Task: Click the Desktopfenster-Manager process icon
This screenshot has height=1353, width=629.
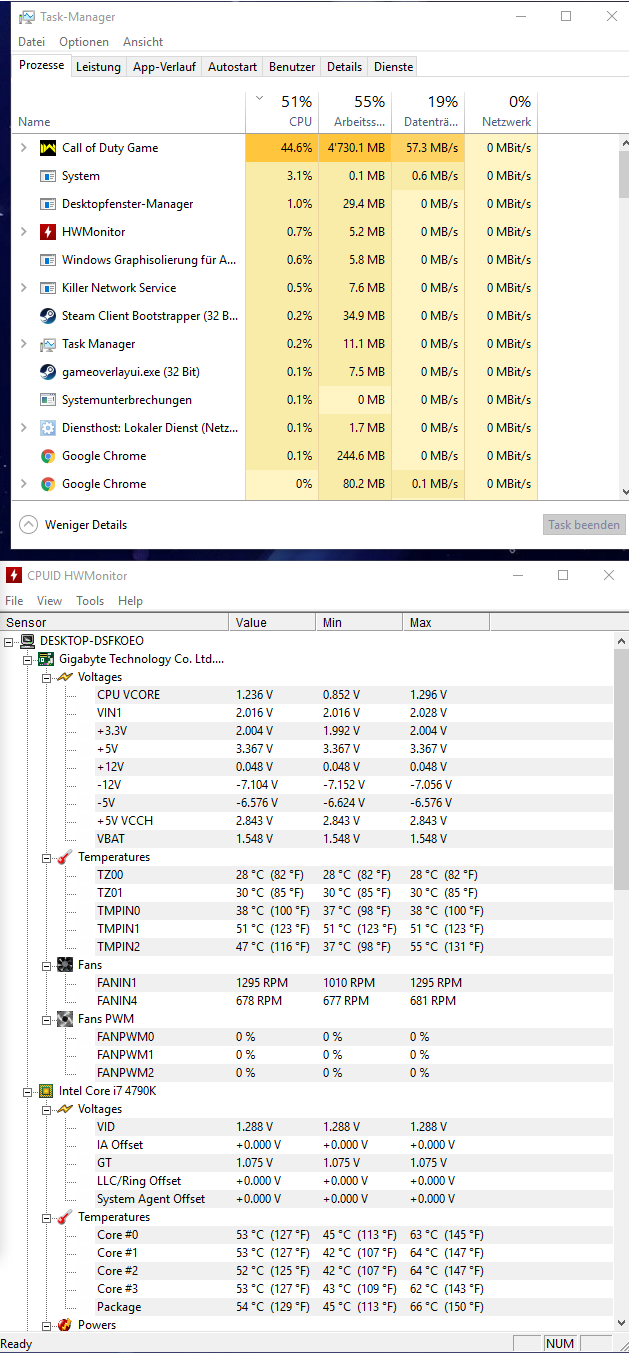Action: click(x=47, y=204)
